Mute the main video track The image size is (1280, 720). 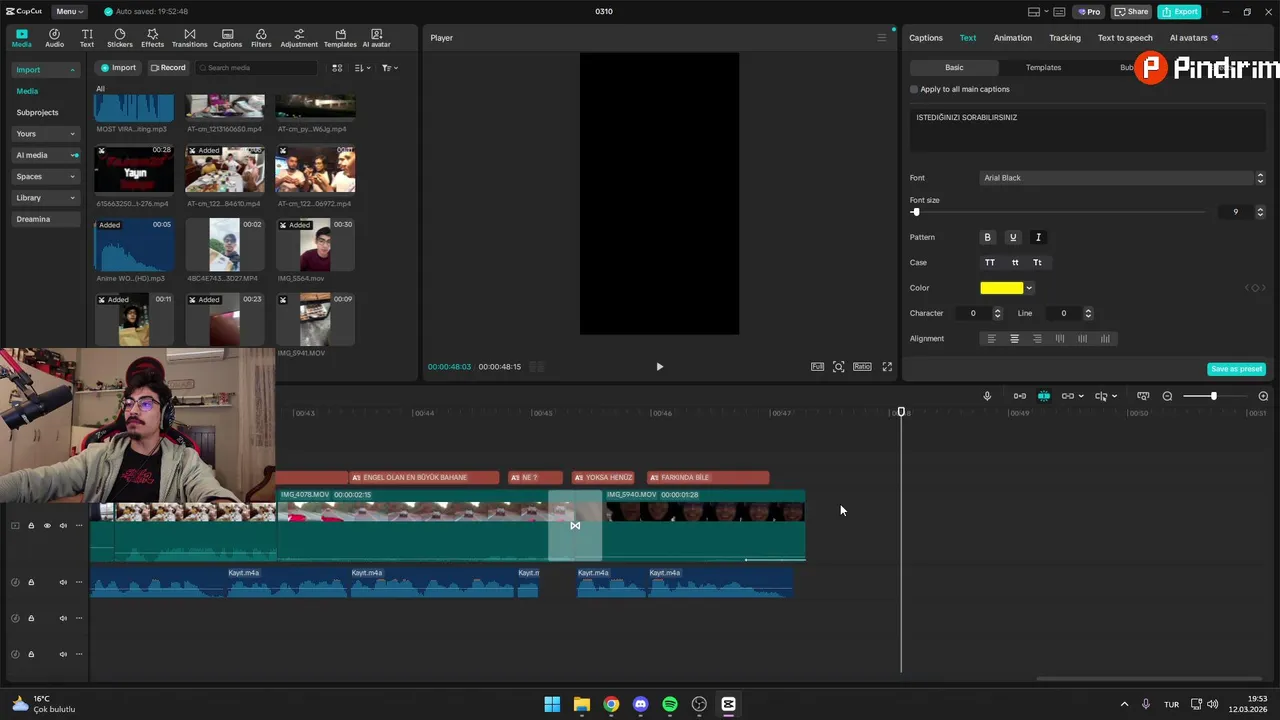click(63, 526)
